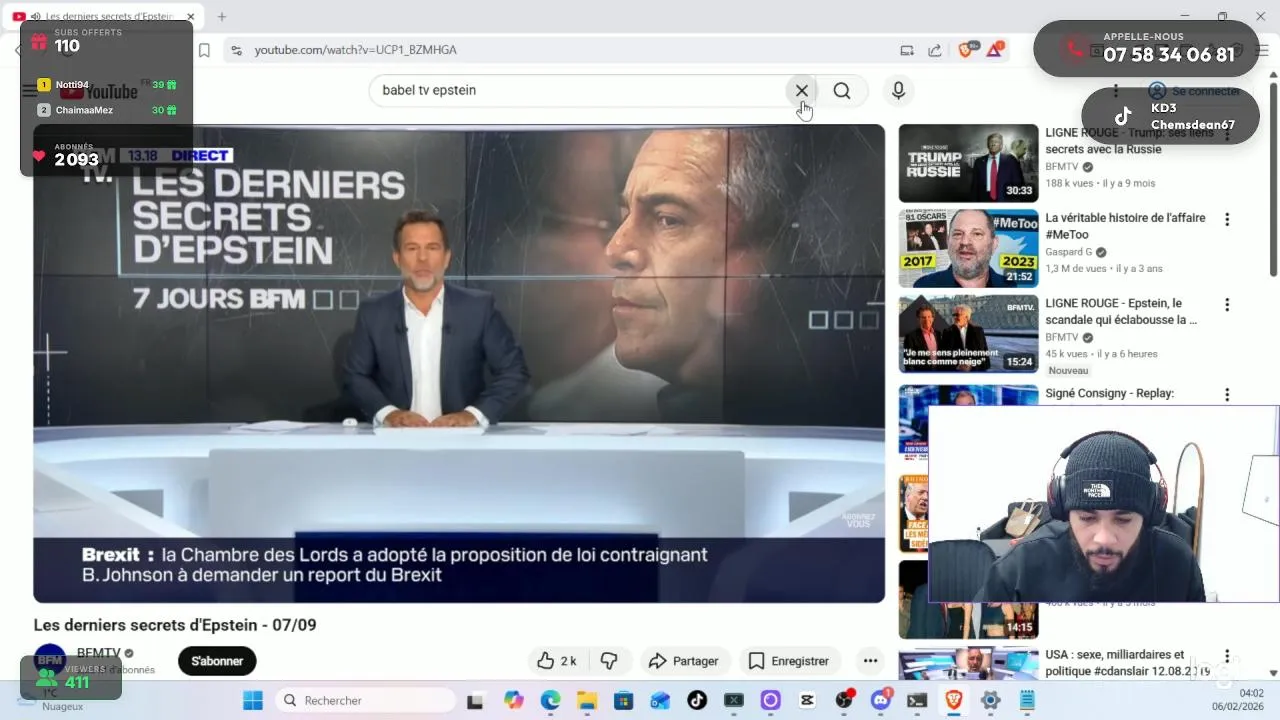Viewport: 1280px width, 720px height.
Task: Start voice search with the microphone icon
Action: (898, 91)
